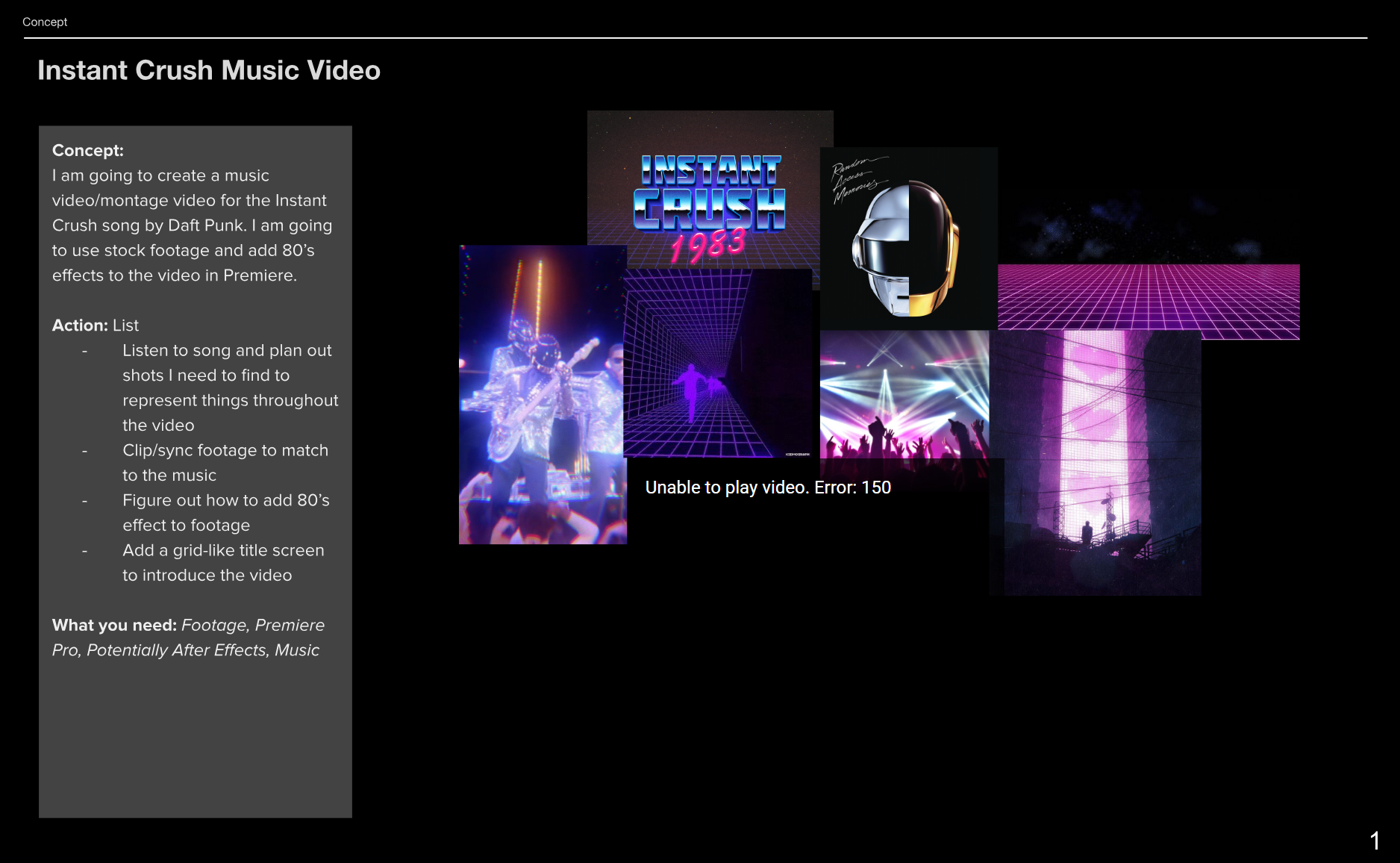Select the purple neon city tower image
Image resolution: width=1400 pixels, height=863 pixels.
point(1095,463)
